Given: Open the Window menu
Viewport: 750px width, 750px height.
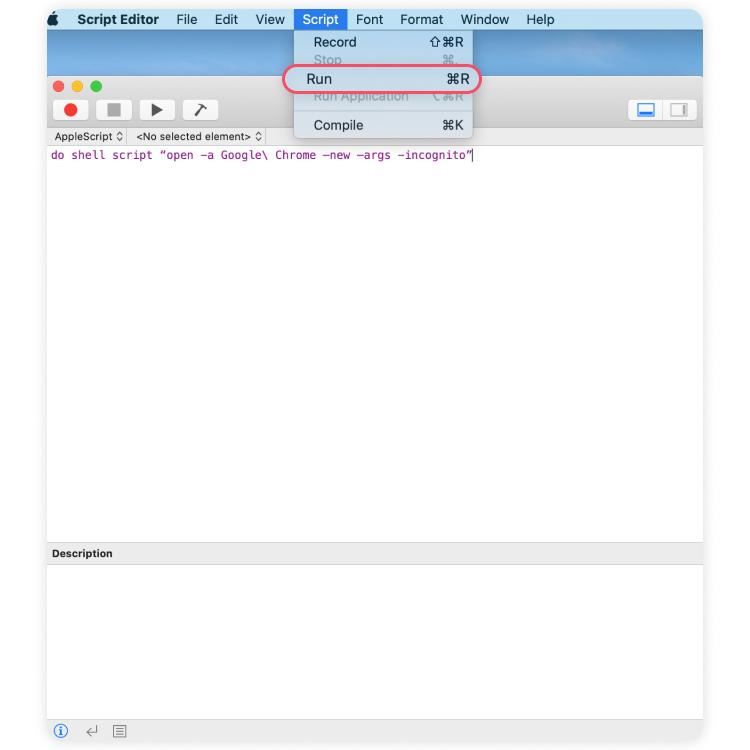Looking at the screenshot, I should pyautogui.click(x=485, y=19).
